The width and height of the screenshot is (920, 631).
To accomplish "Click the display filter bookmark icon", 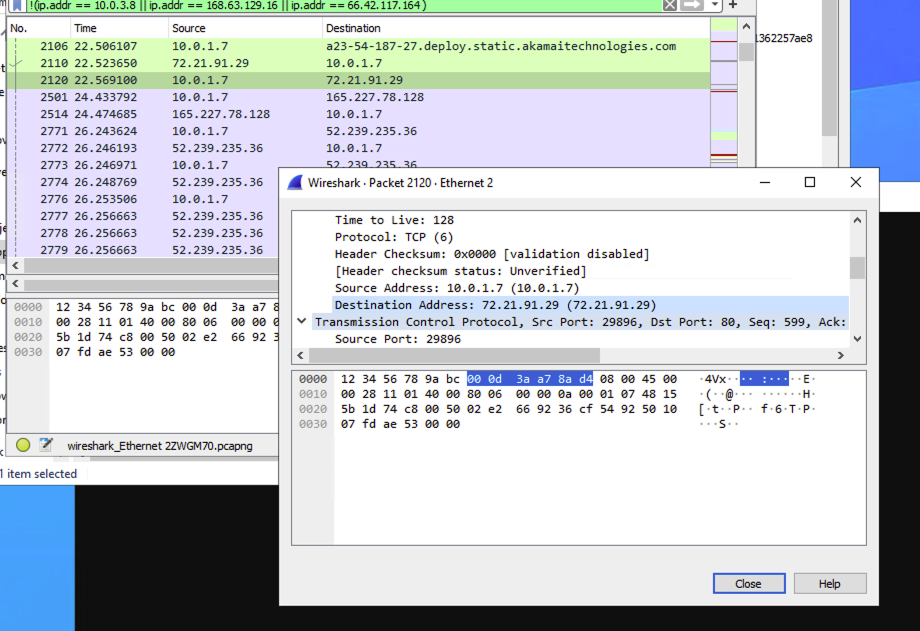I will (x=17, y=5).
